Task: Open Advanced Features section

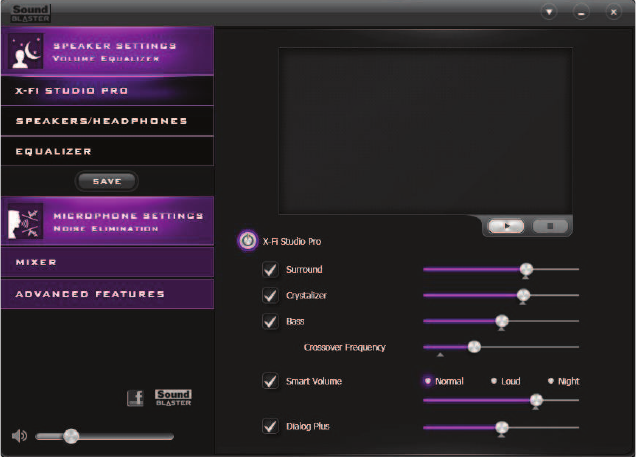Action: pos(107,294)
